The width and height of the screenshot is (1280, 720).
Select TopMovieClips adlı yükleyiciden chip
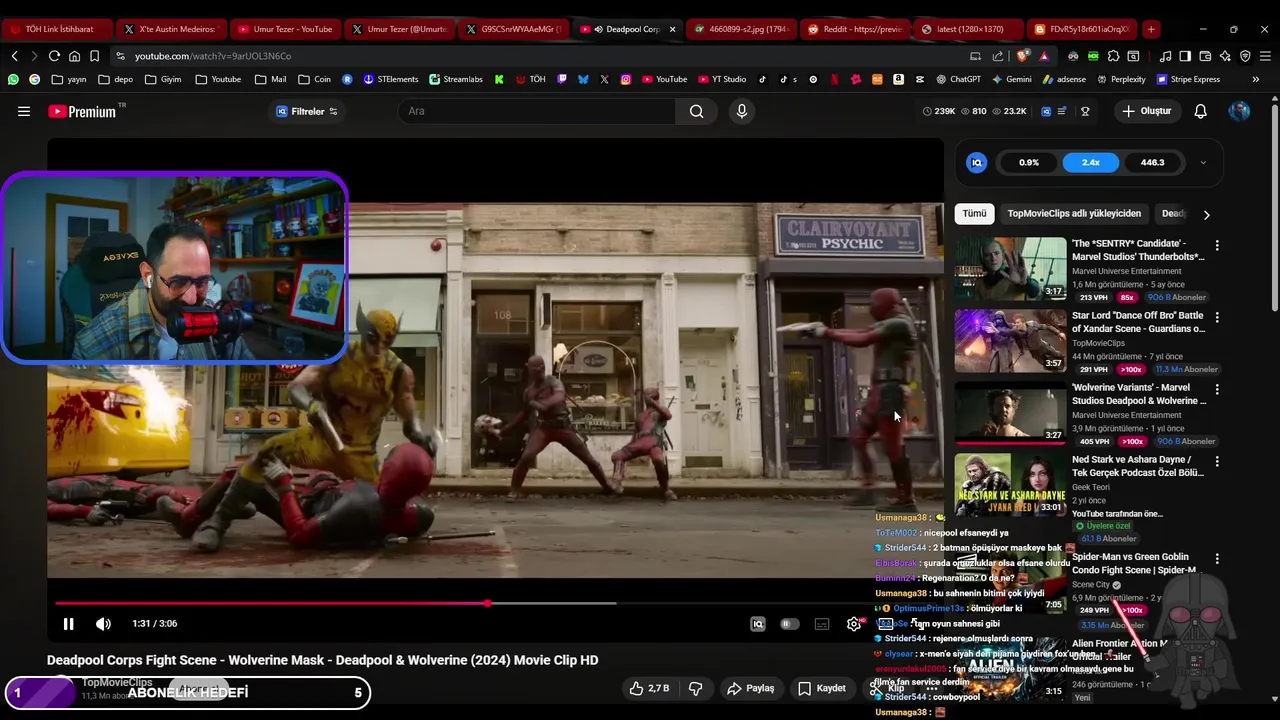click(x=1074, y=213)
